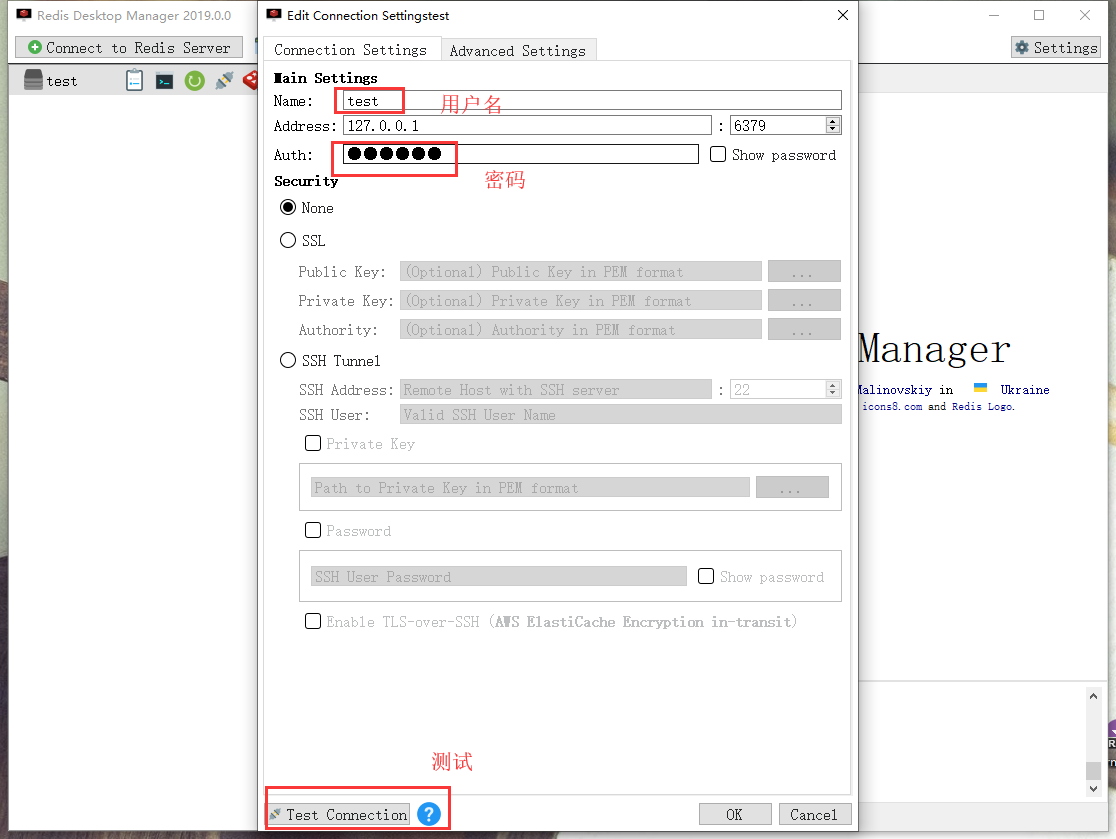Click the Authority PEM field
1116x839 pixels.
[x=581, y=329]
